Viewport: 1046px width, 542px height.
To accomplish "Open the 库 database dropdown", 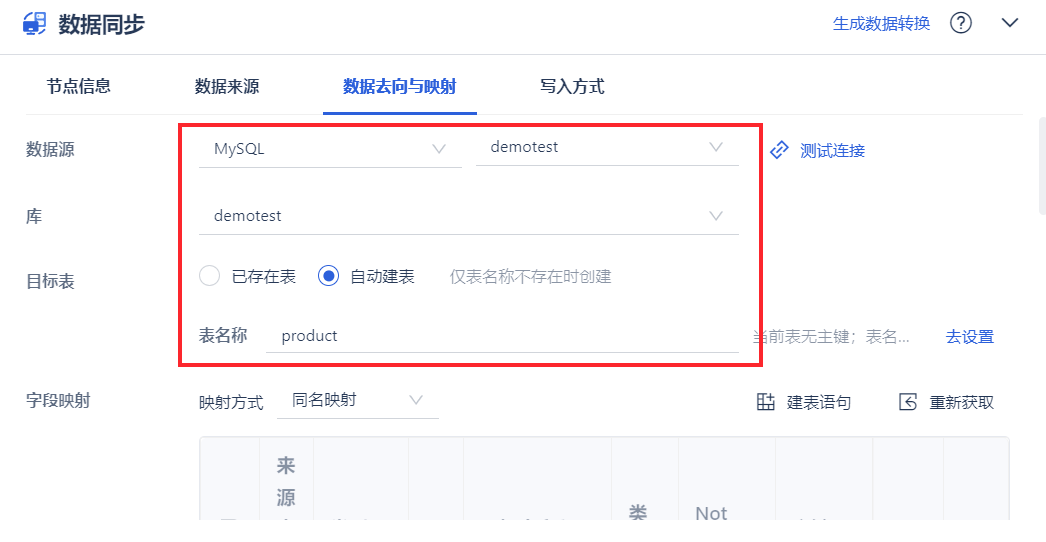I will click(468, 216).
